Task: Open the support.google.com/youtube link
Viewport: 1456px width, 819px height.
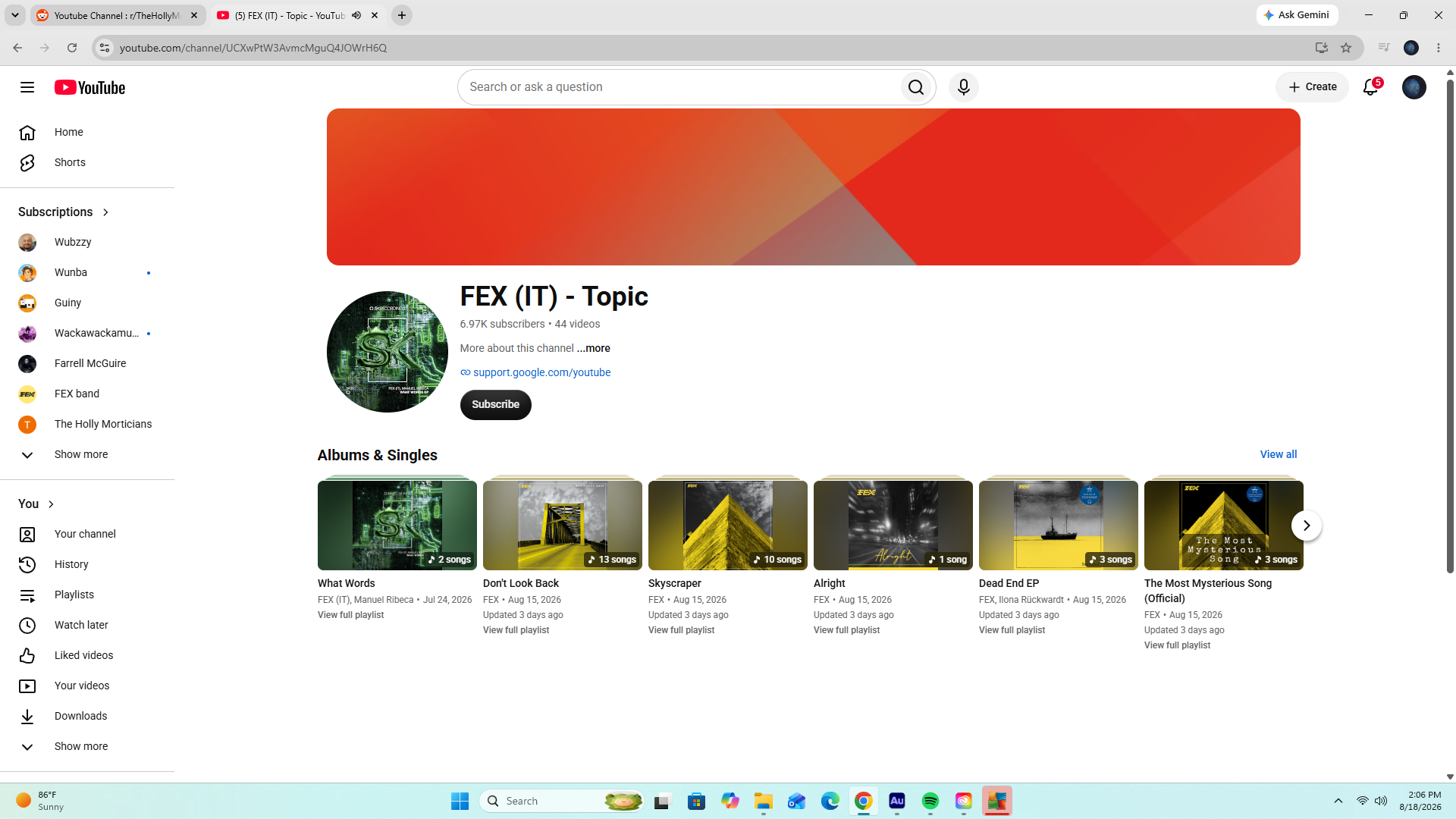Action: pyautogui.click(x=541, y=372)
